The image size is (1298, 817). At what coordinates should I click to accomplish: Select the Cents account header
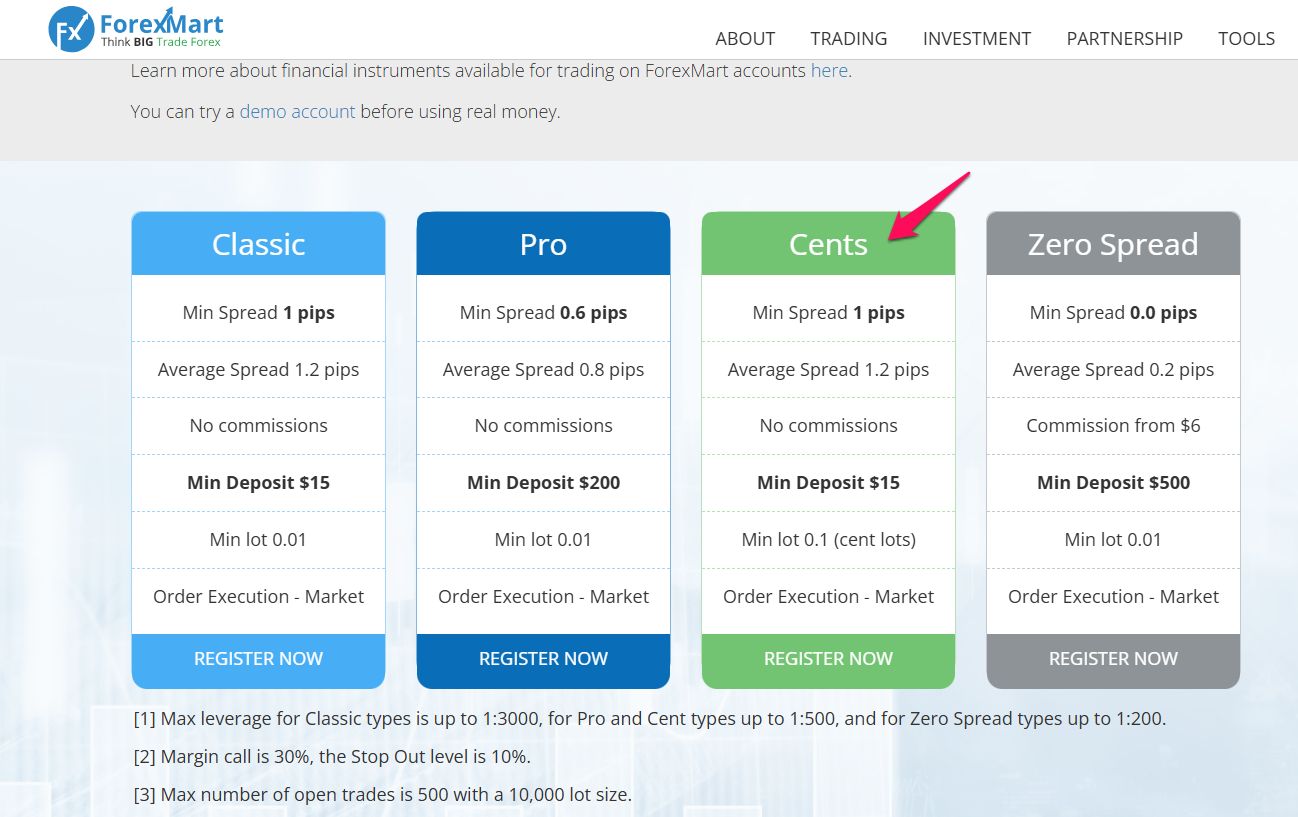828,244
